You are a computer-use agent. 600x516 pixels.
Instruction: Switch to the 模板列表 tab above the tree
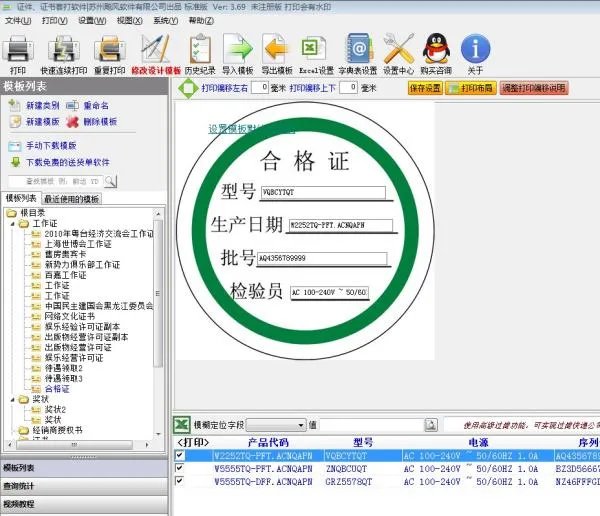[21, 198]
